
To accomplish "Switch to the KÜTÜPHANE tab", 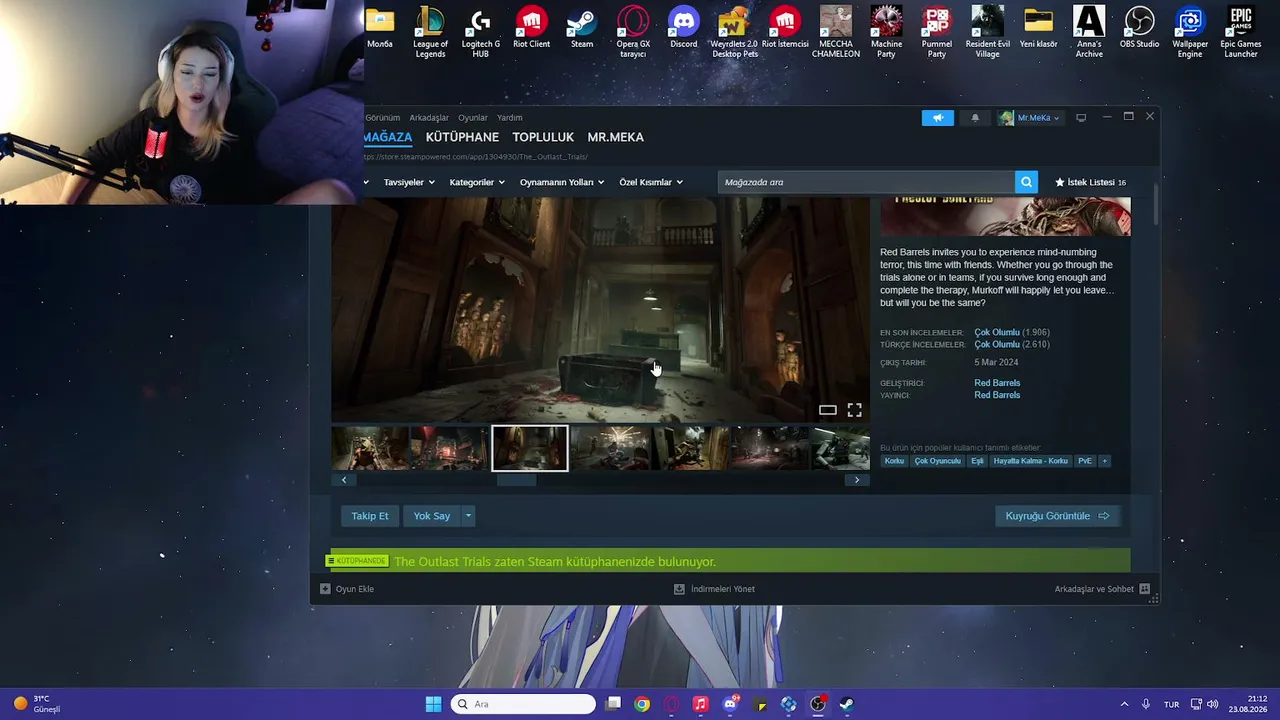I will click(462, 137).
